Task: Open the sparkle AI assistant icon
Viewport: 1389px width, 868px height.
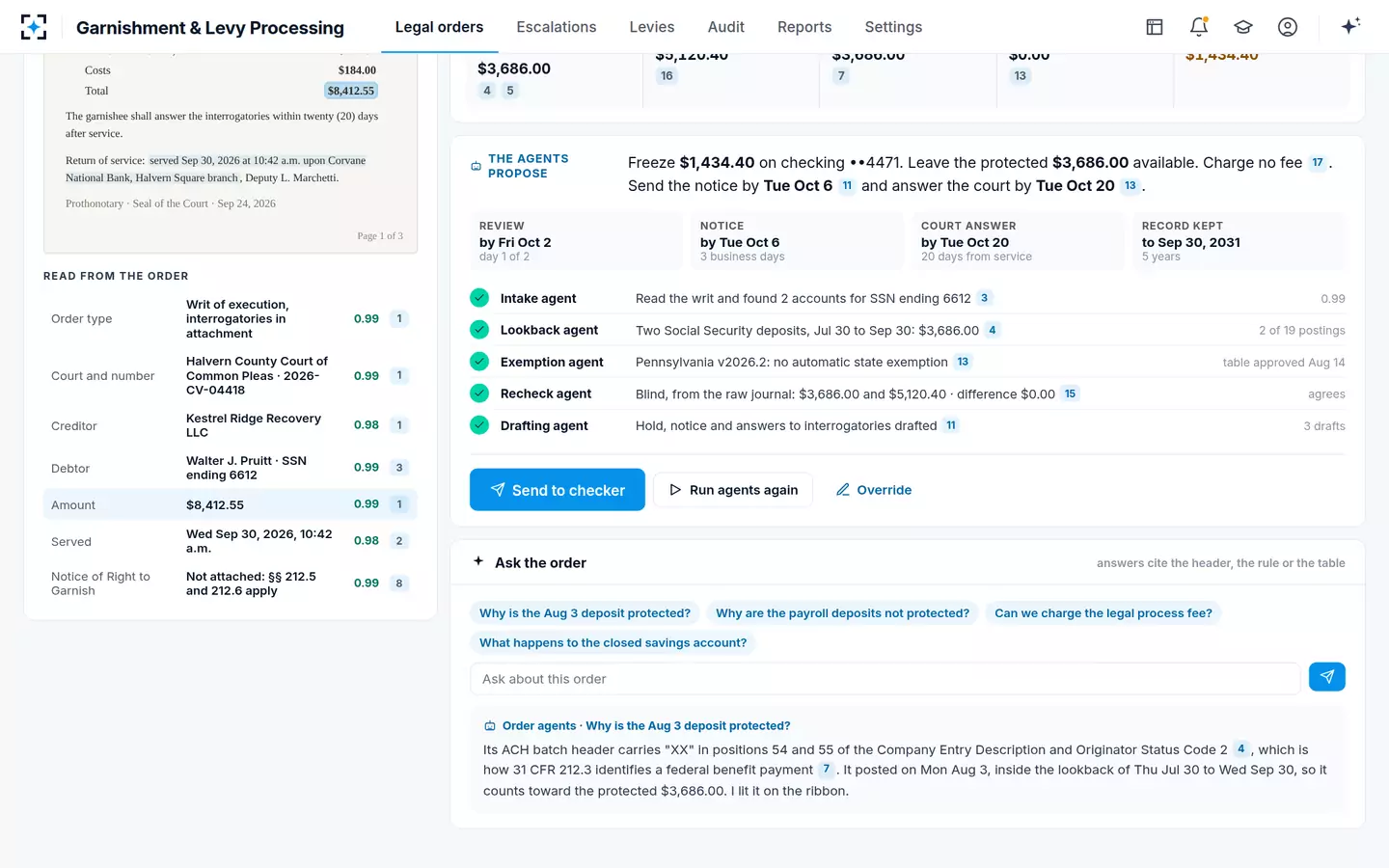Action: tap(1350, 26)
